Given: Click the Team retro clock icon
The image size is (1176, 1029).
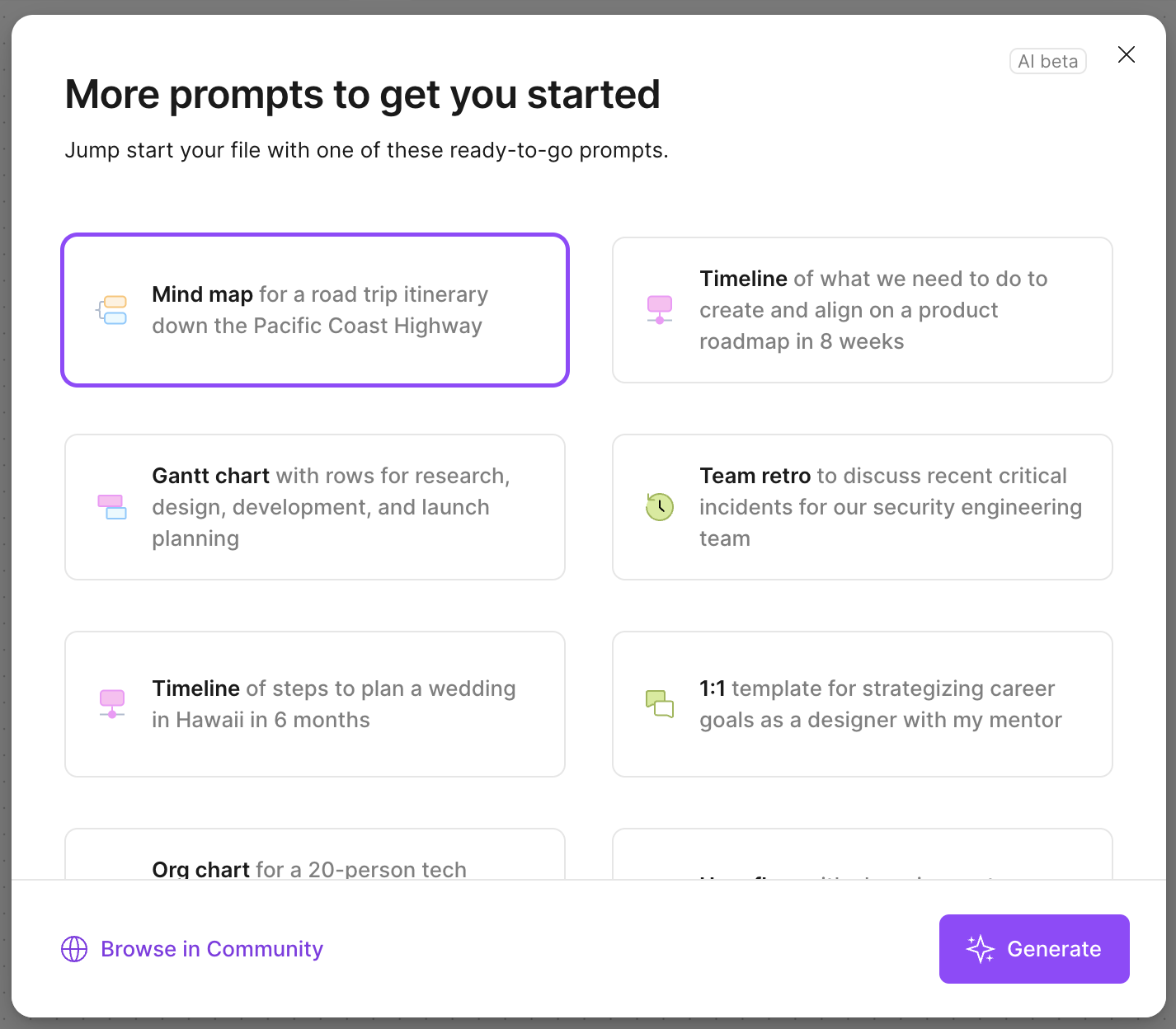Looking at the screenshot, I should click(660, 506).
